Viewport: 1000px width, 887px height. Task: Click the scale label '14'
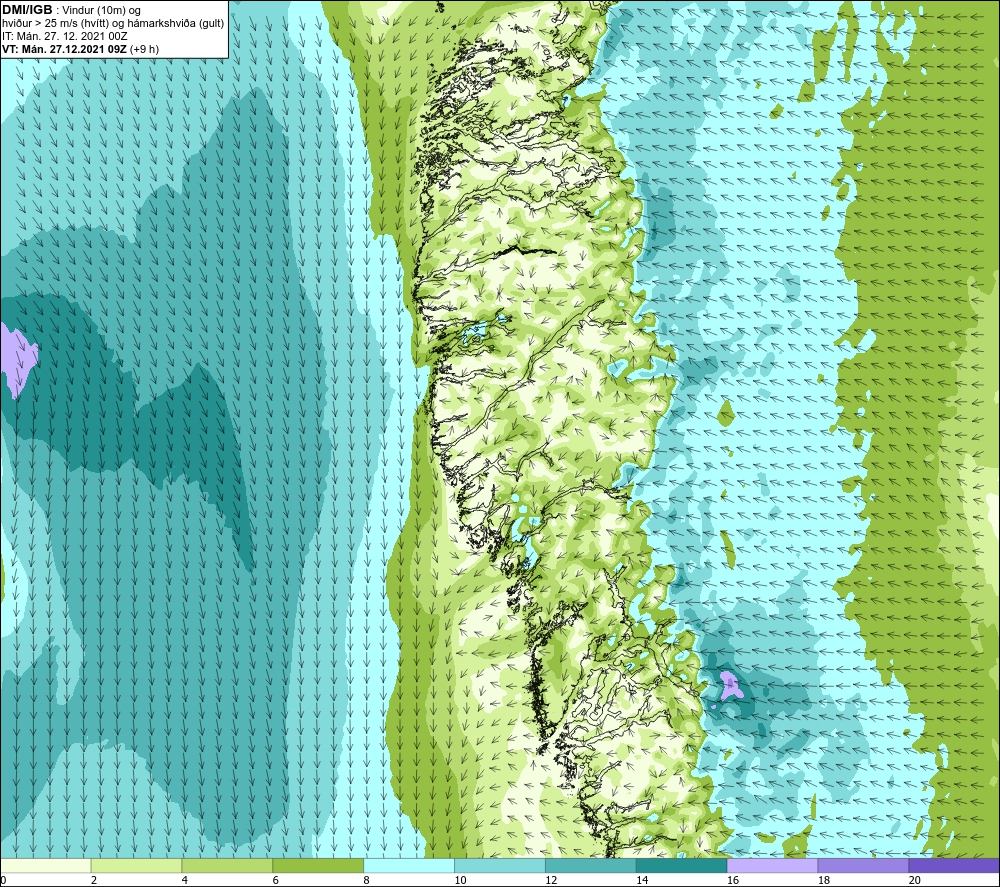[x=642, y=880]
